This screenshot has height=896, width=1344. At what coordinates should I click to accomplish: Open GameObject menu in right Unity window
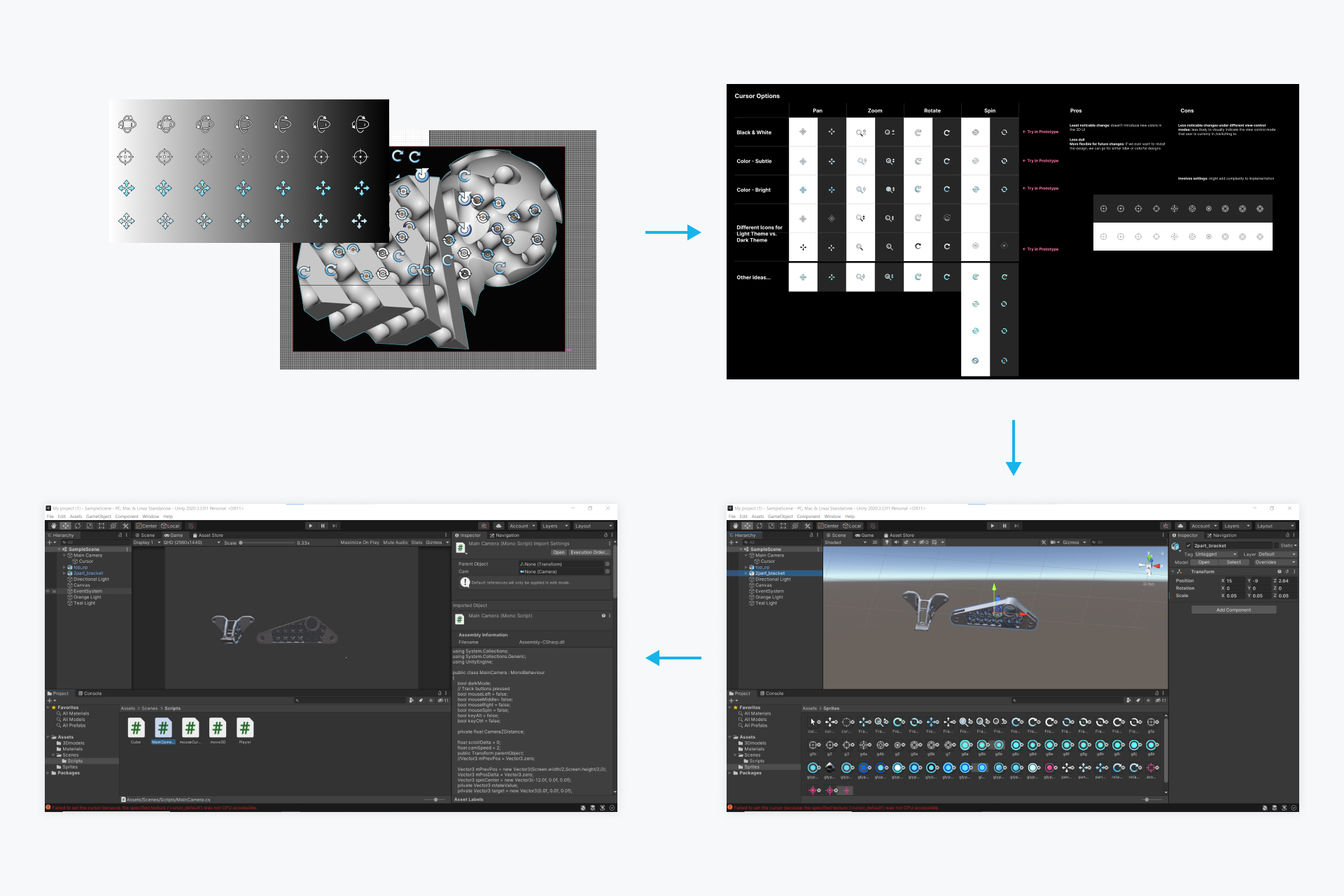780,517
